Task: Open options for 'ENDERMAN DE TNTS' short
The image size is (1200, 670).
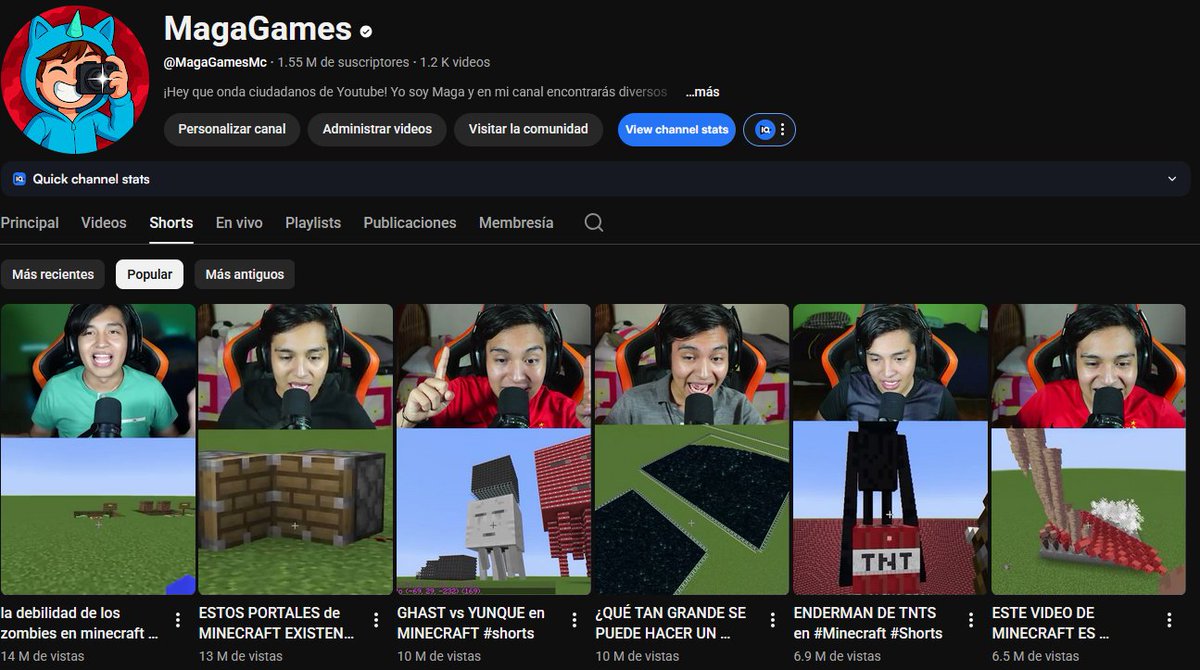Action: (970, 620)
